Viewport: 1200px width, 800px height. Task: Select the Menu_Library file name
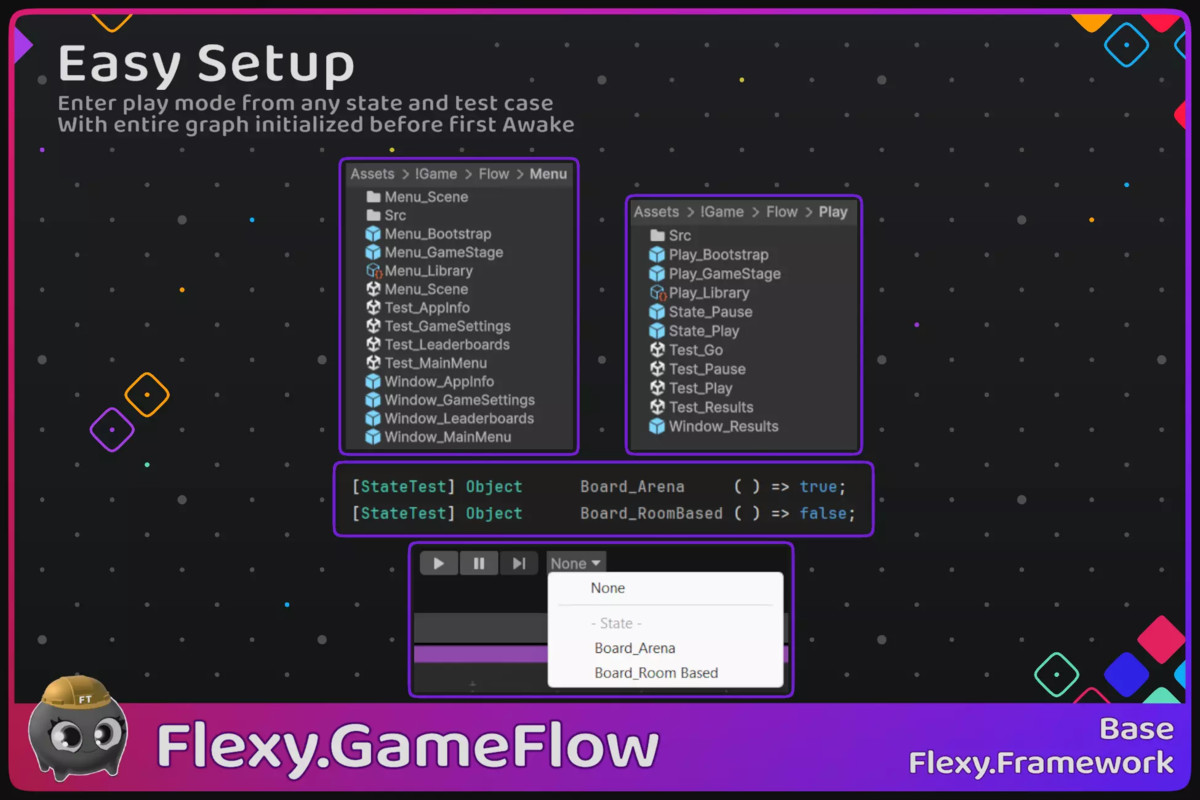(429, 271)
